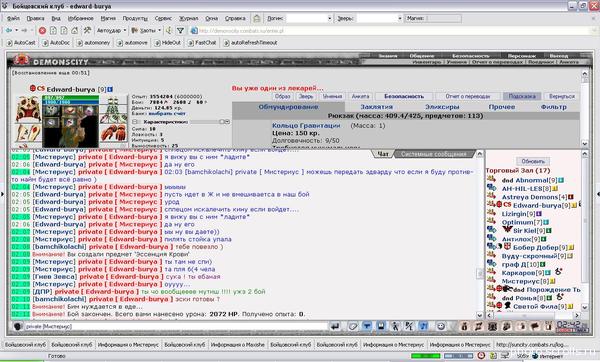This screenshot has height=362, width=600.
Task: Click the private chat message input field
Action: click(176, 326)
